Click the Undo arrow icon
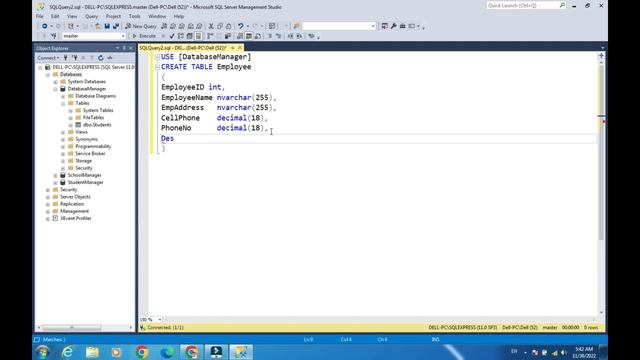 click(241, 26)
